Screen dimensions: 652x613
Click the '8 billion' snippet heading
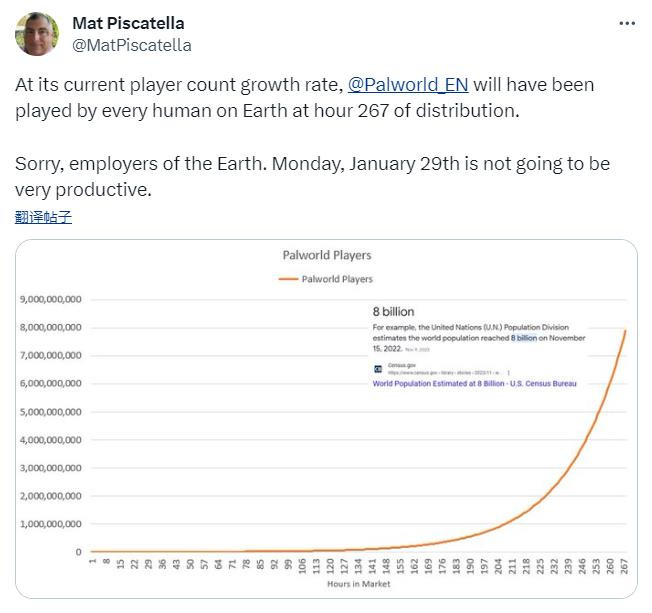393,312
